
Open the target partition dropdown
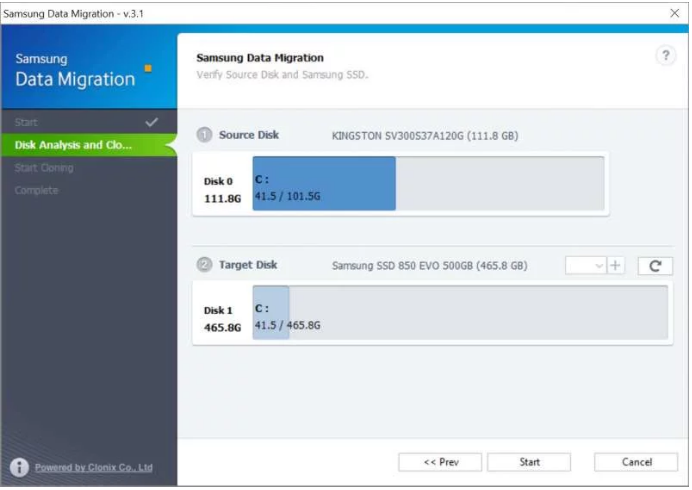click(x=586, y=266)
